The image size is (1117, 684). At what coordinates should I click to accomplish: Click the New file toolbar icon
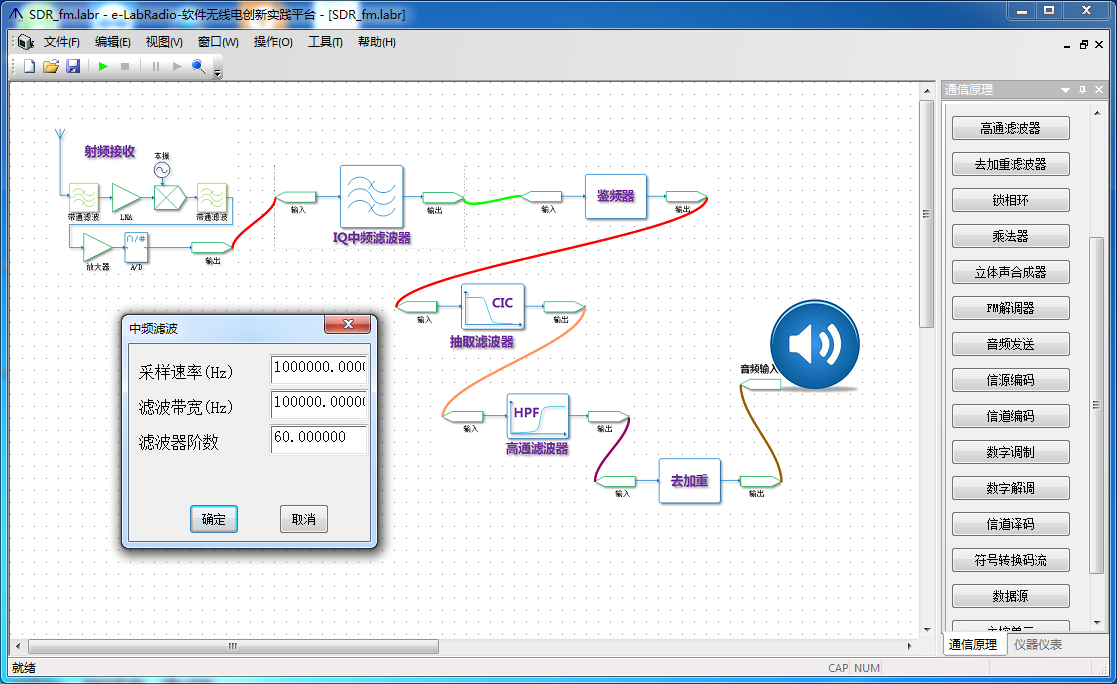pyautogui.click(x=29, y=66)
